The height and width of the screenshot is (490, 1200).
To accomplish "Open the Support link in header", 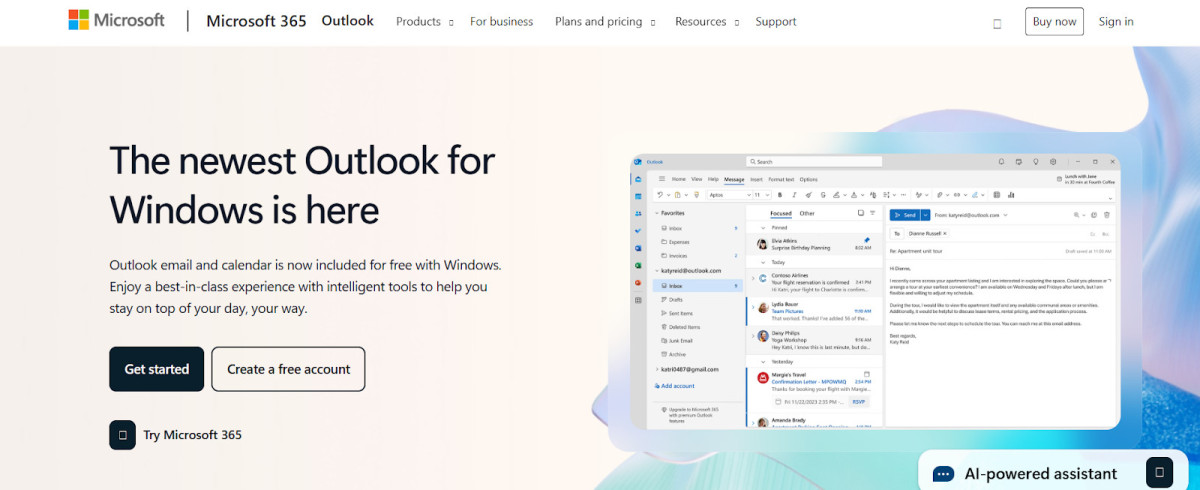I will pos(776,22).
